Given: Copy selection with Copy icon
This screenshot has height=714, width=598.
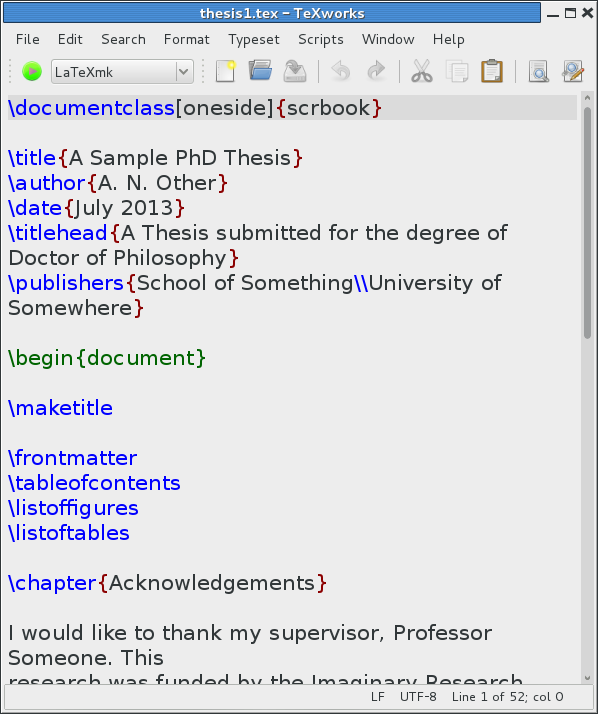Looking at the screenshot, I should click(x=457, y=71).
